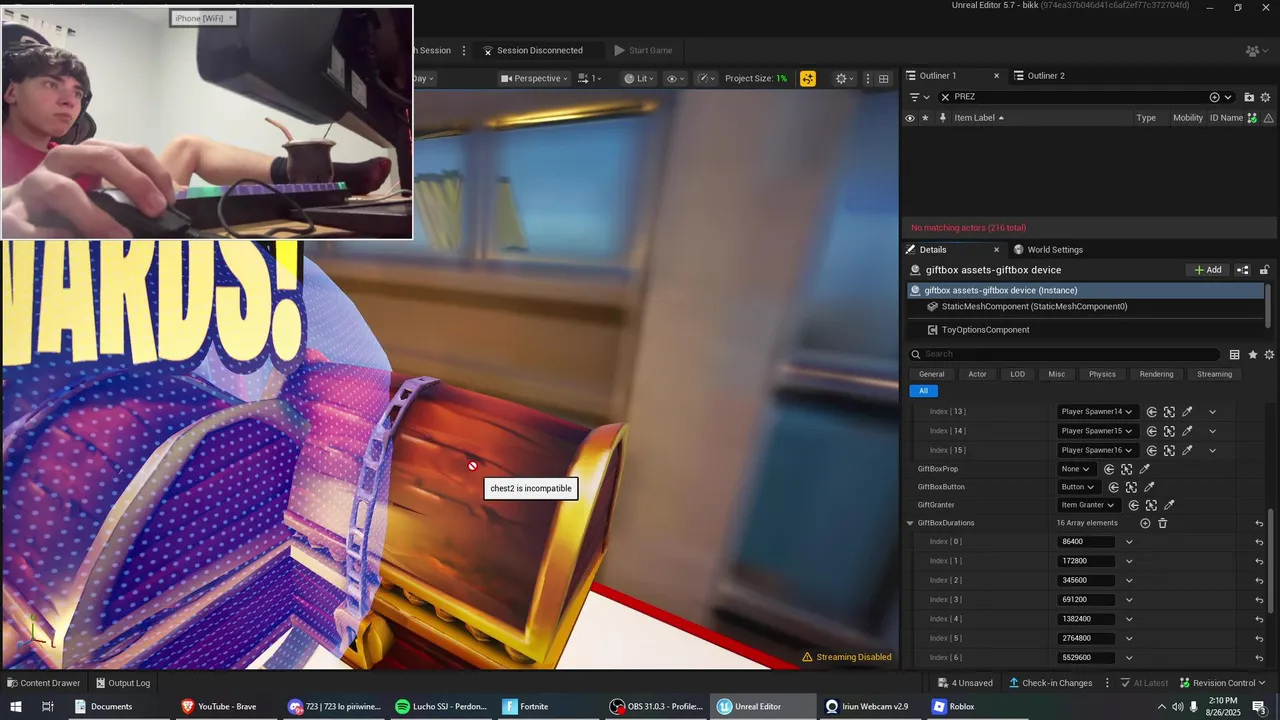This screenshot has height=720, width=1280.
Task: Open the Content Drawer
Action: tap(43, 683)
